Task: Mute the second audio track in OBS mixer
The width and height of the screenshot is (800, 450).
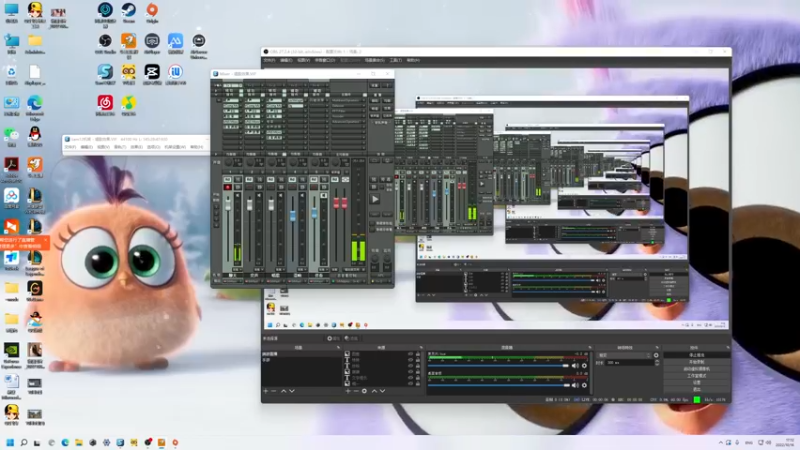Action: point(575,385)
